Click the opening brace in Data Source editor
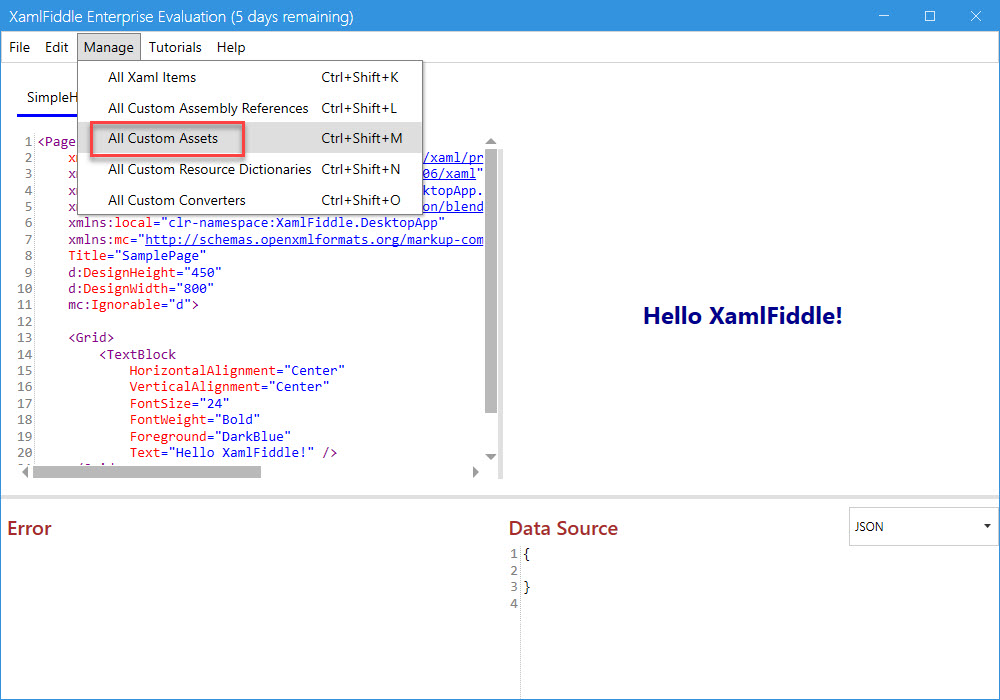 pos(526,554)
